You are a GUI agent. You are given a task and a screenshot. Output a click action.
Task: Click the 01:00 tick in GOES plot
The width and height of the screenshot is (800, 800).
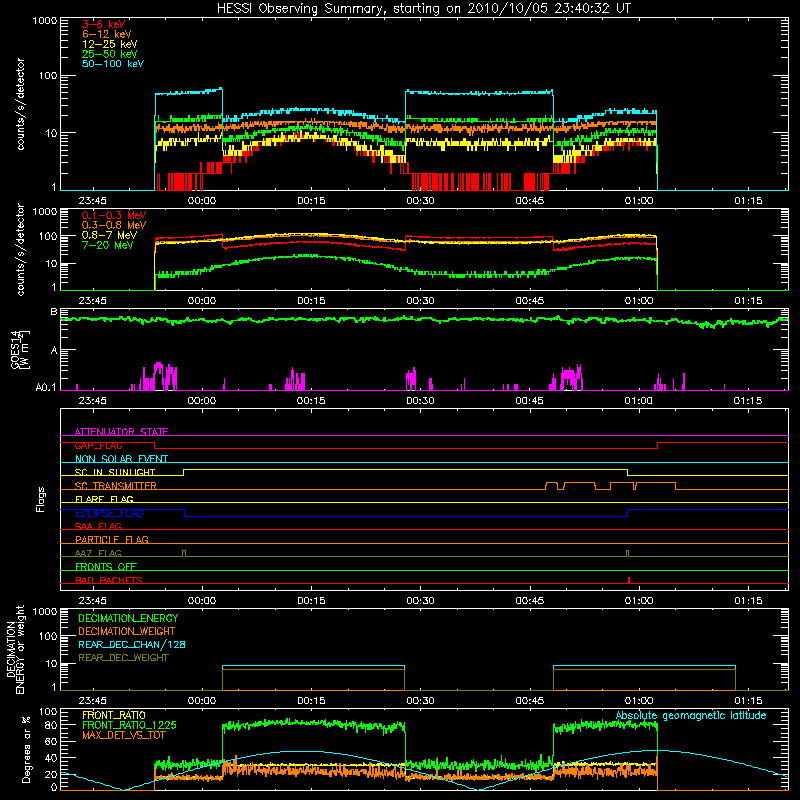[639, 401]
